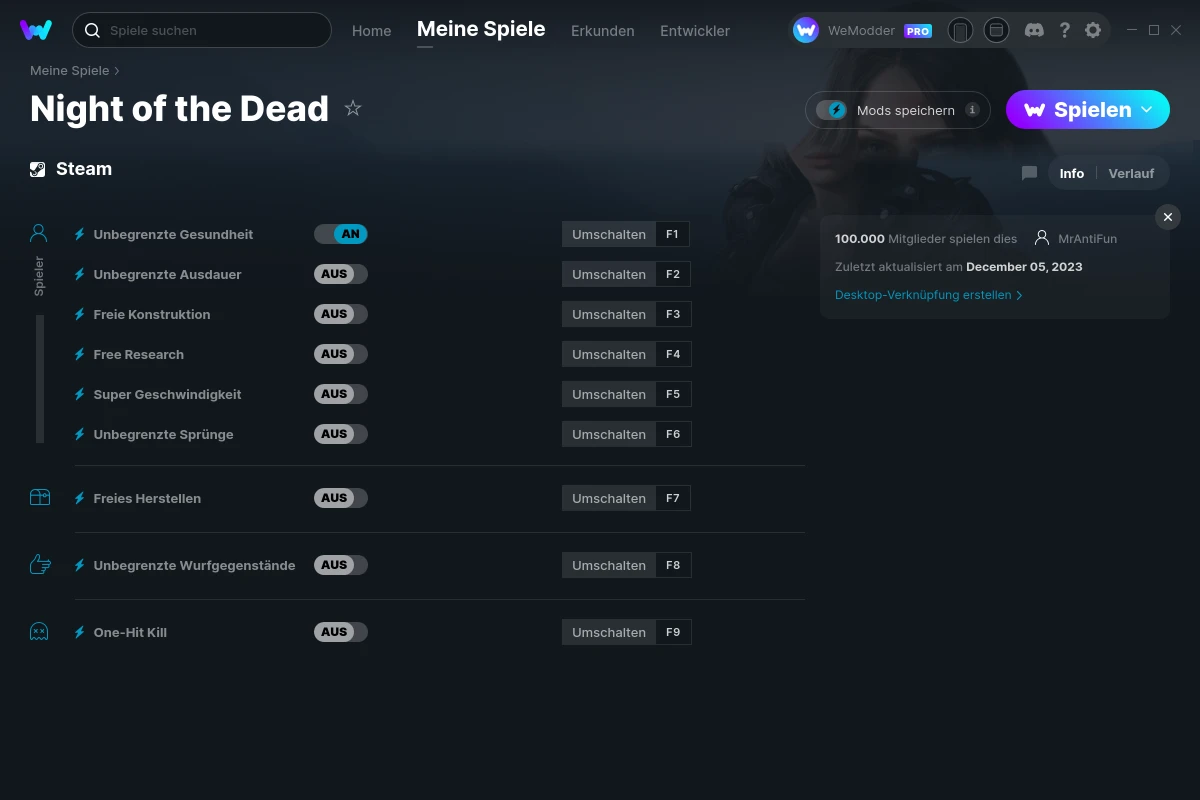Click lightning icon beside Free Research
This screenshot has height=800, width=1200.
pos(80,354)
